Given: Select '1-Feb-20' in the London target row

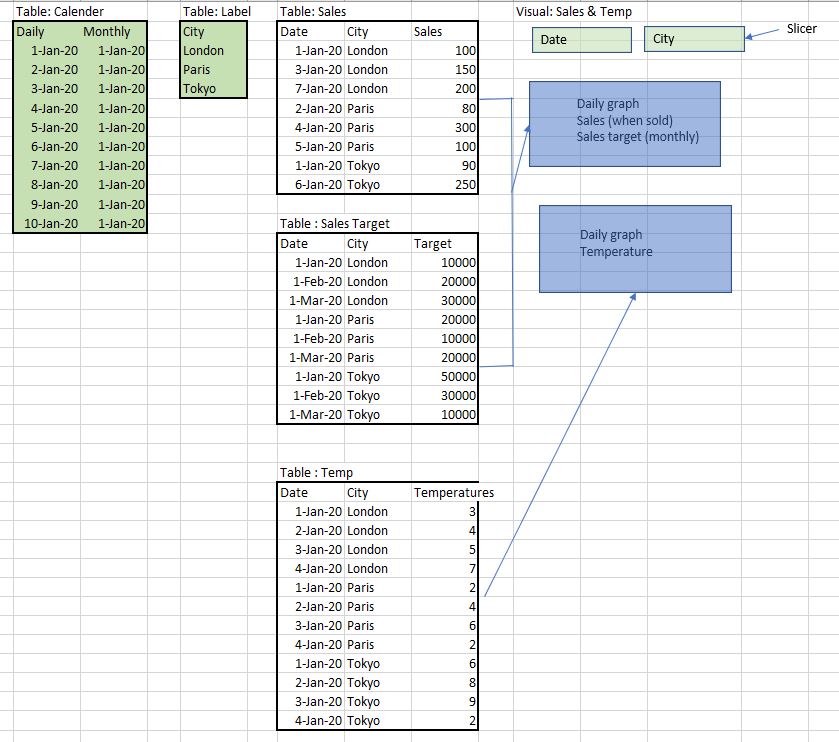Looking at the screenshot, I should pyautogui.click(x=317, y=281).
